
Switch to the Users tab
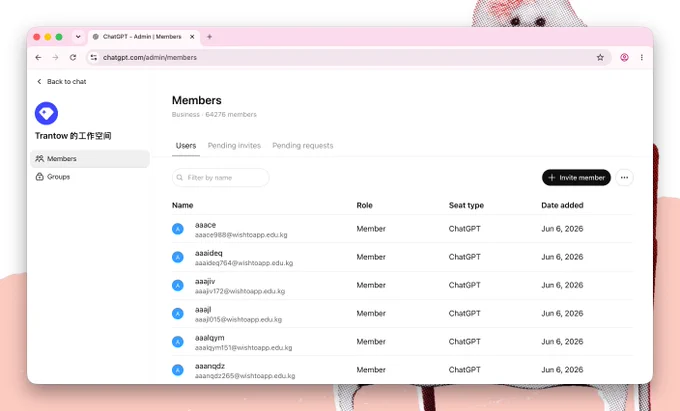pyautogui.click(x=186, y=146)
